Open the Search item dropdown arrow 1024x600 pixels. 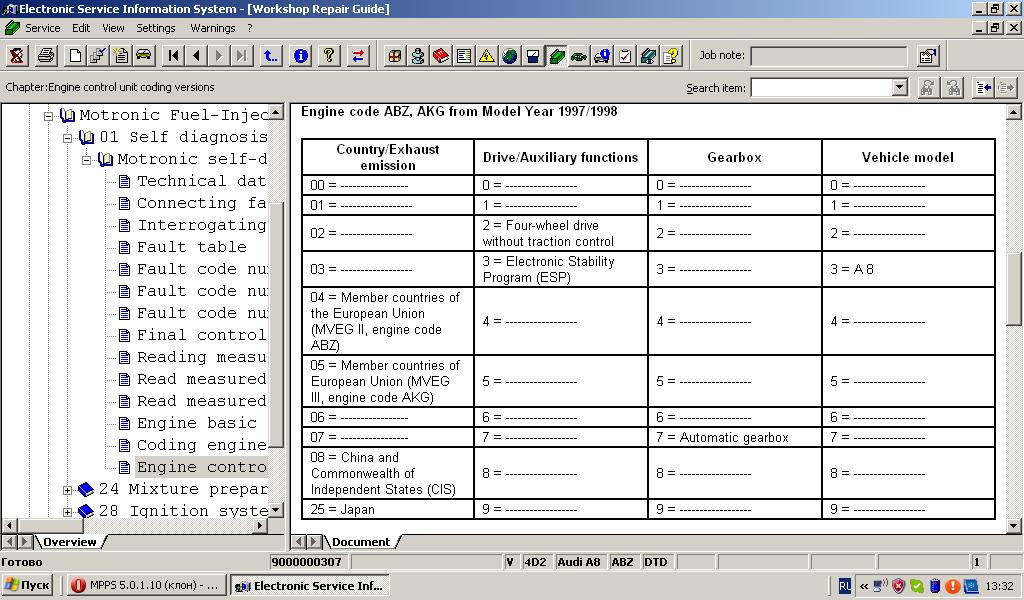pos(899,88)
